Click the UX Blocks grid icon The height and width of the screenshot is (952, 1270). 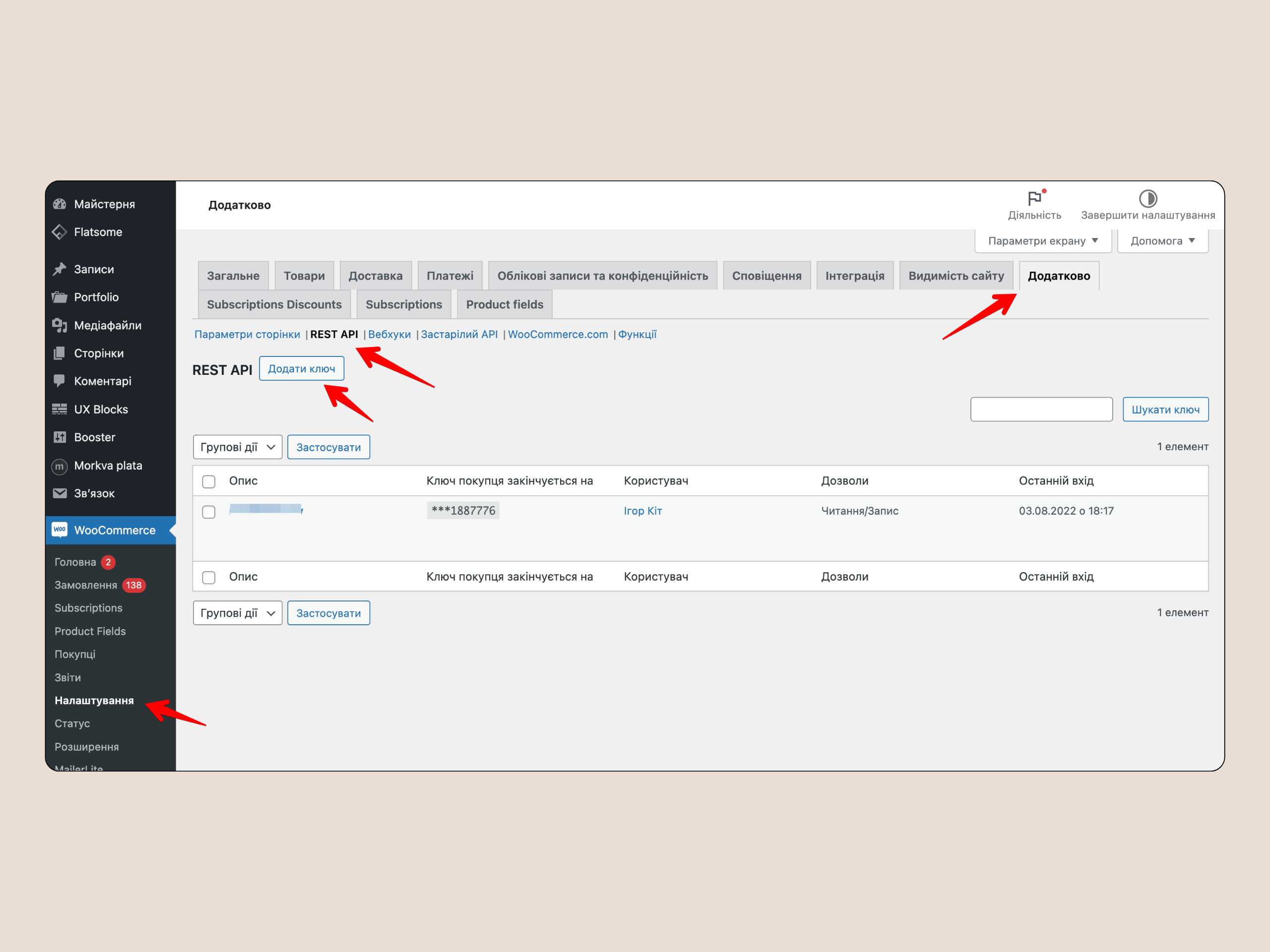[x=59, y=409]
